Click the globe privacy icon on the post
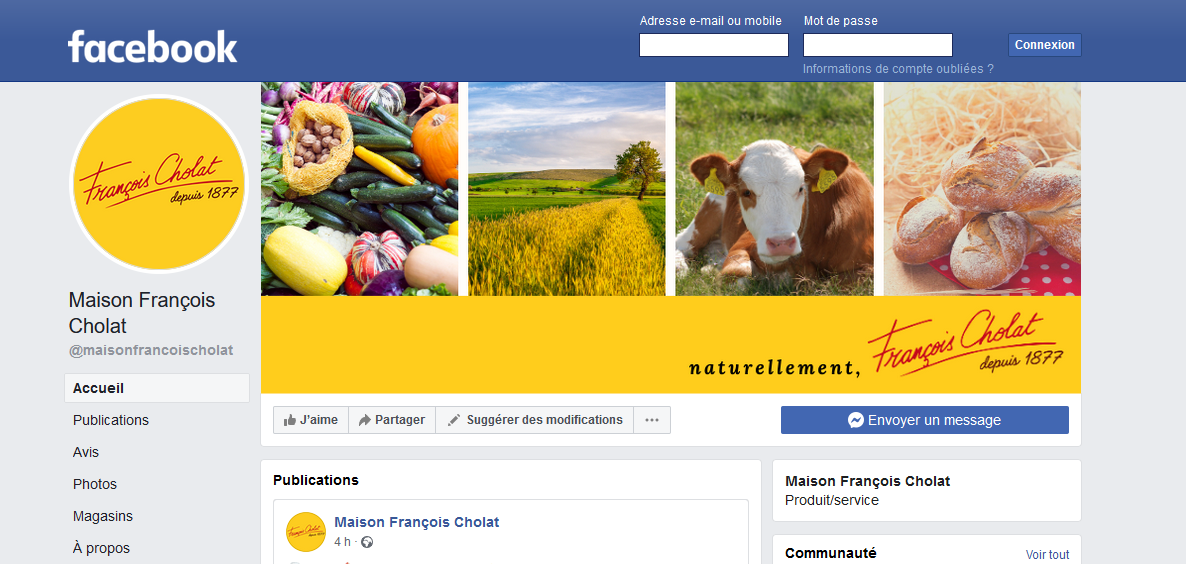 click(x=368, y=542)
